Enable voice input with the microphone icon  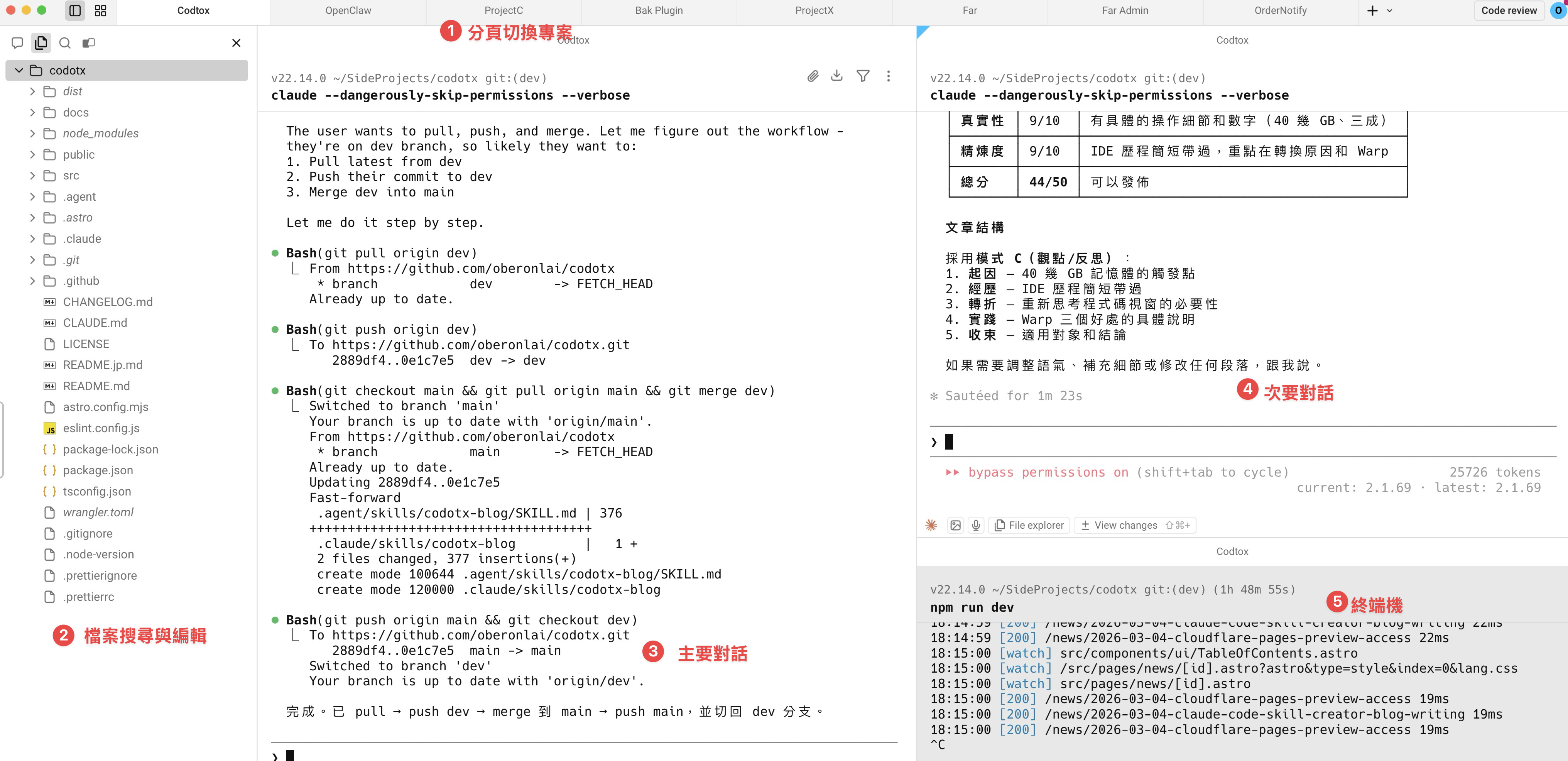(976, 525)
